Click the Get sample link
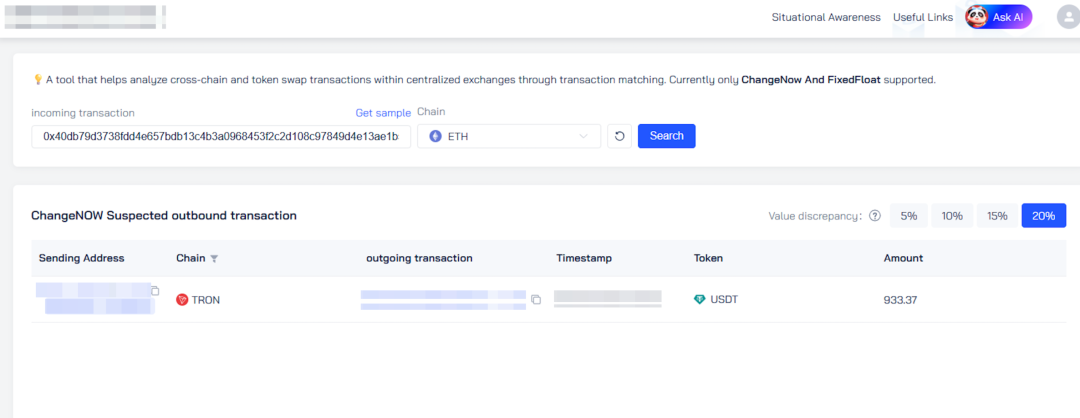The height and width of the screenshot is (418, 1080). pos(383,112)
